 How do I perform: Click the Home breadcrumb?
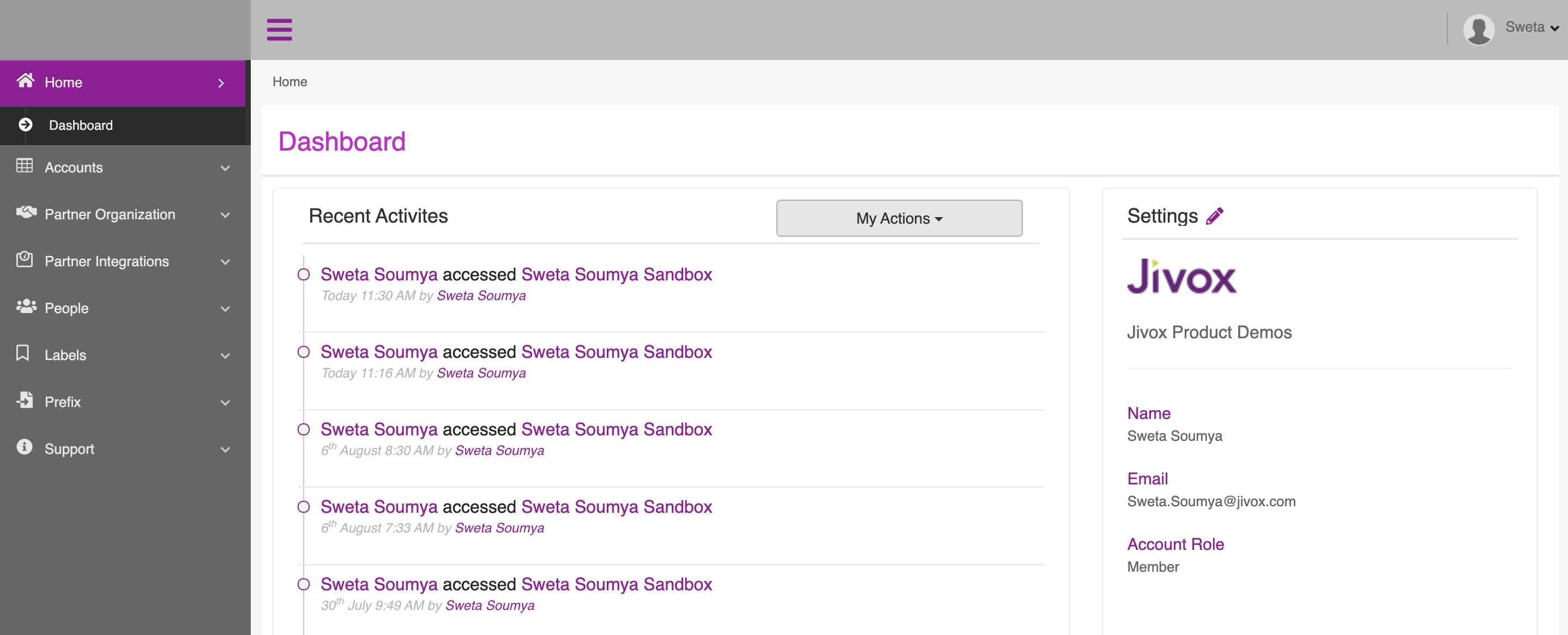tap(289, 82)
